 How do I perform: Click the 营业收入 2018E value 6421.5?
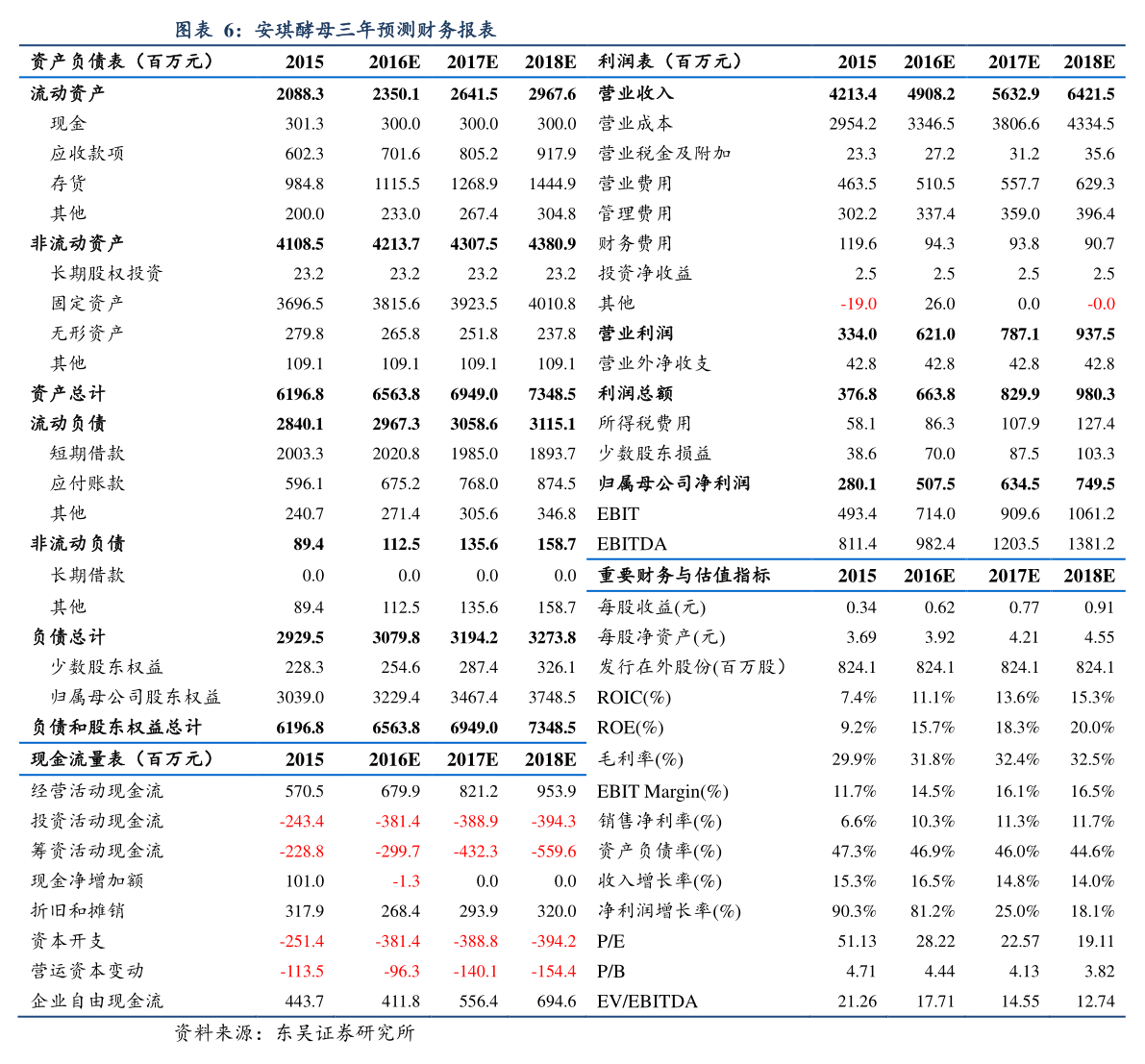pos(1090,94)
